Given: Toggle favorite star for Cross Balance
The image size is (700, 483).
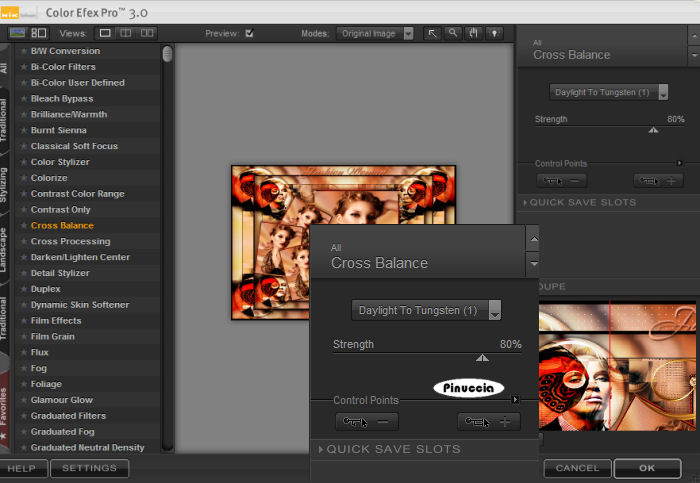Looking at the screenshot, I should tap(24, 226).
